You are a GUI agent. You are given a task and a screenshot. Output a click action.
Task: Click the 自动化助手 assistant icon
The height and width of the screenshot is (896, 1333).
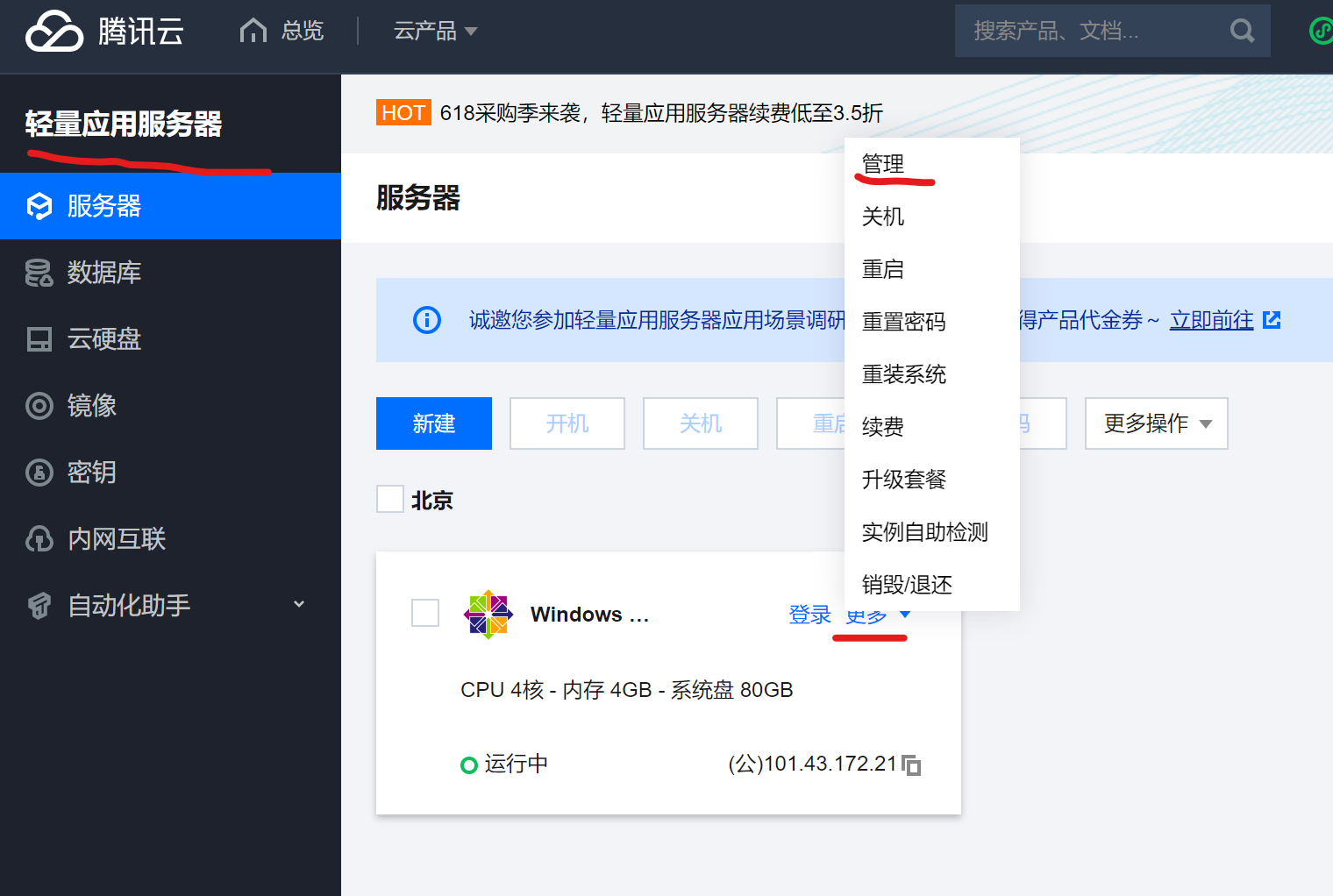[x=39, y=606]
